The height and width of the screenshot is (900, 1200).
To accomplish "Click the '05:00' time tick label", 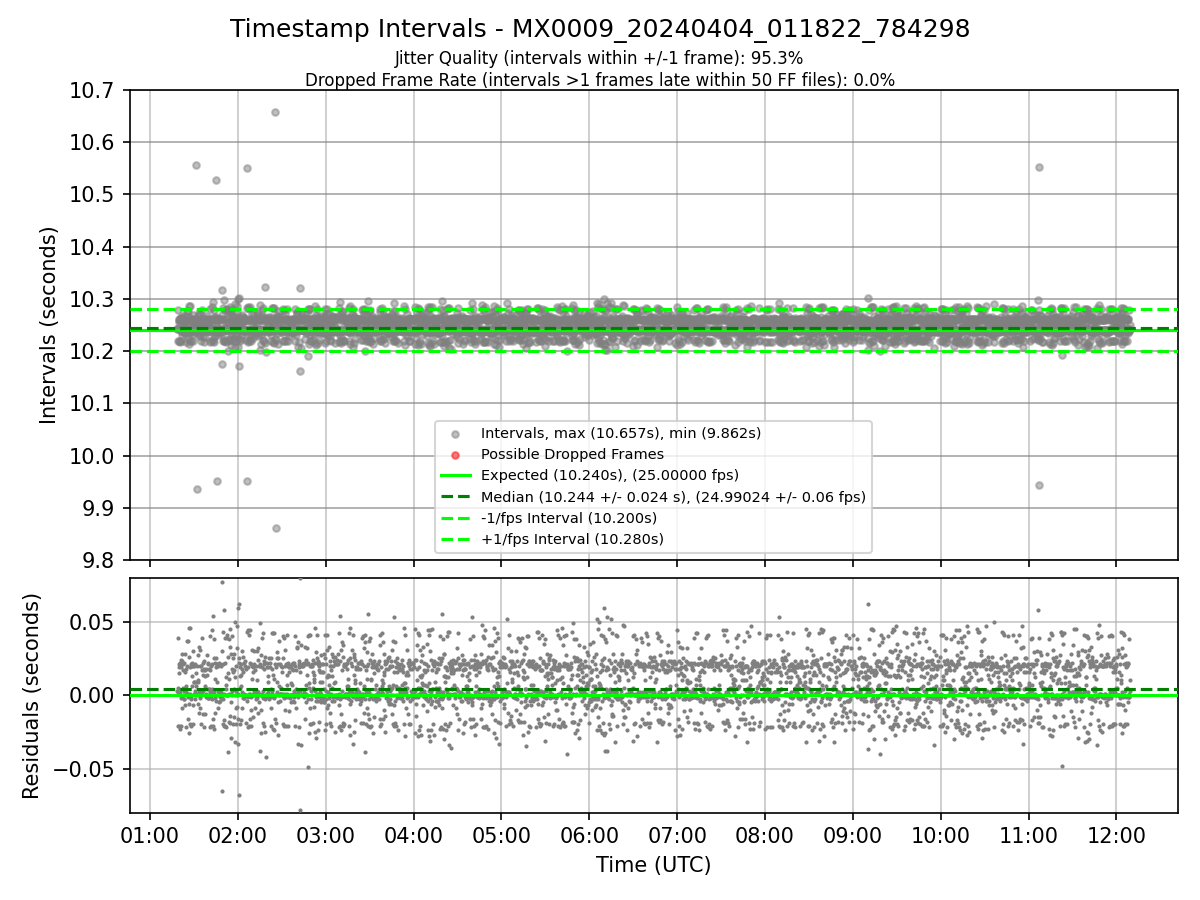I will tap(501, 834).
